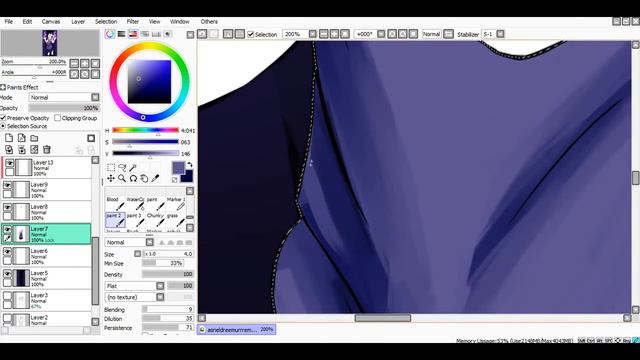
Task: Open the brush size multiplier dropdown
Action: 138,254
